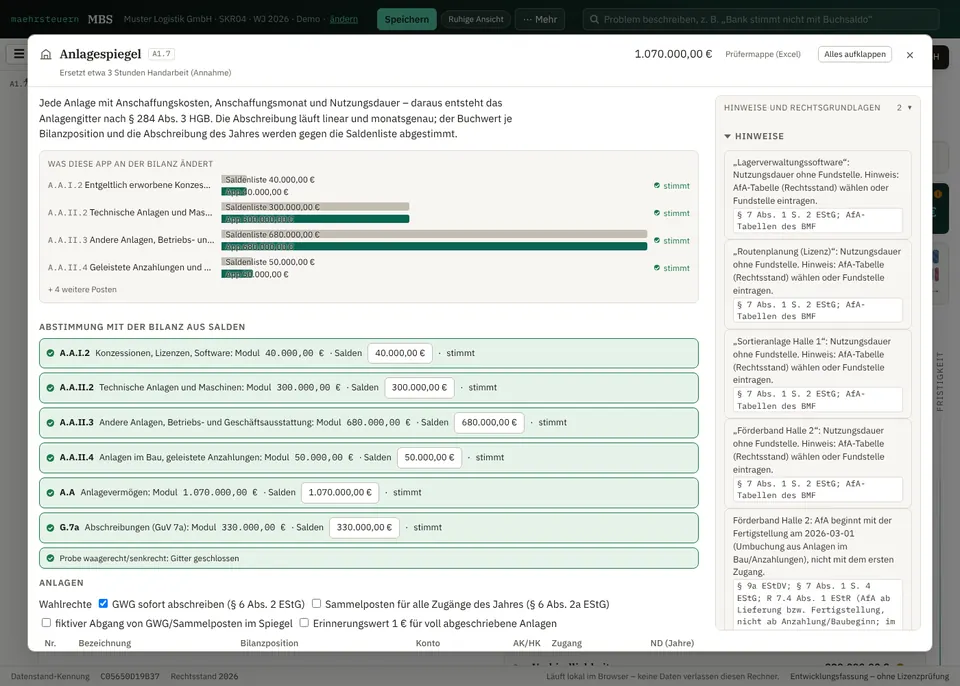960x686 pixels.
Task: Click Bilanzposition column header
Action: pyautogui.click(x=269, y=643)
